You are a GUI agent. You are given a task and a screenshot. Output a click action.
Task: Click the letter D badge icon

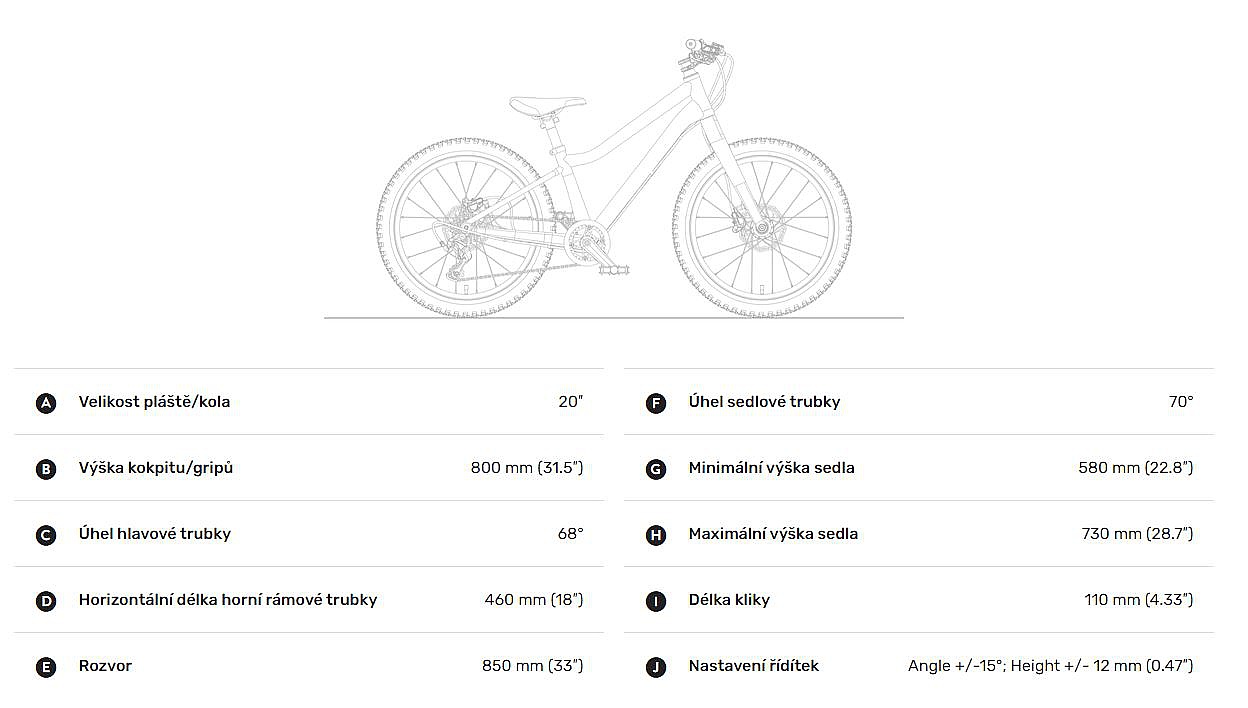[46, 601]
